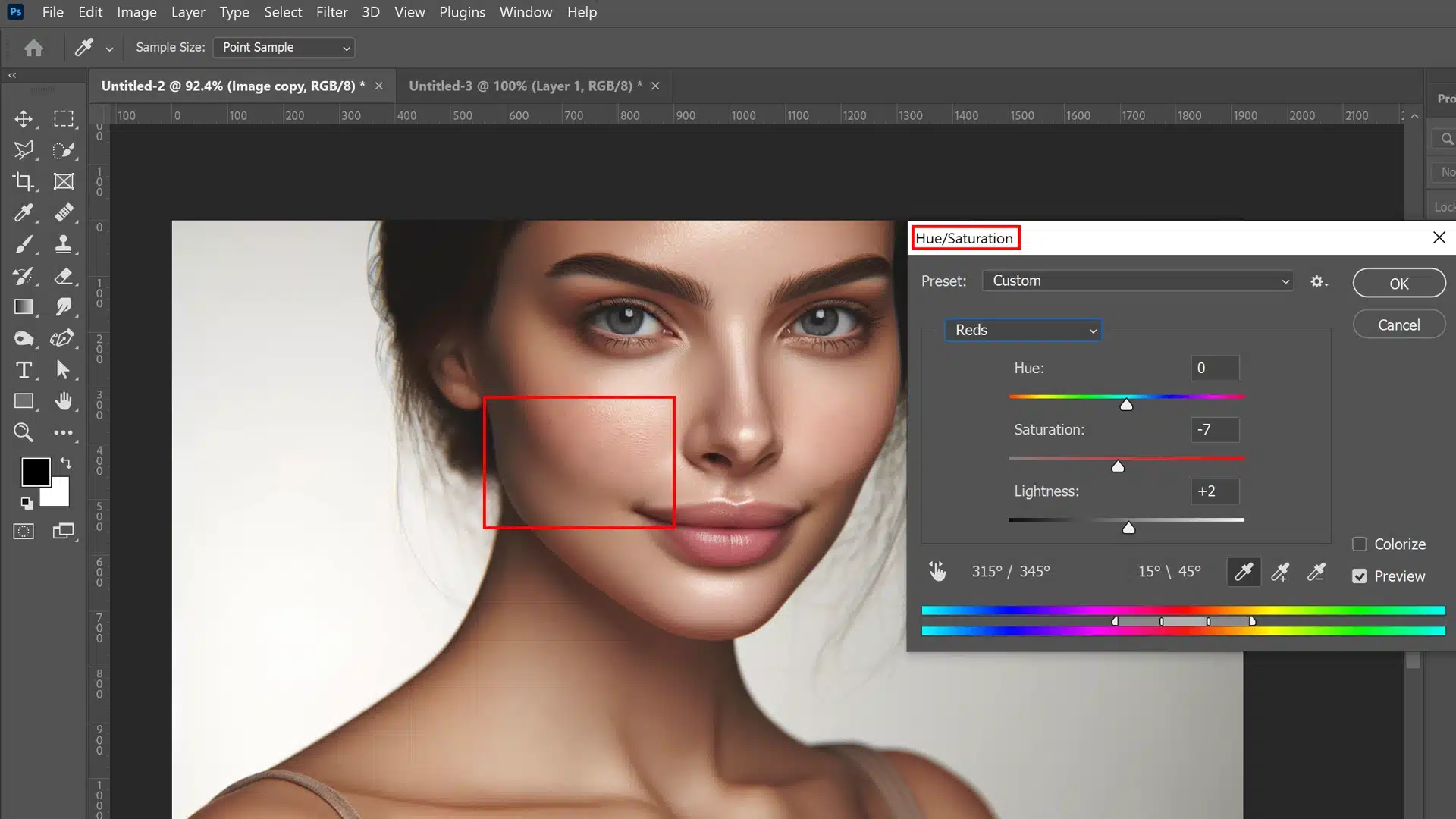Click the Hue slider handle
The image size is (1456, 819).
point(1126,404)
